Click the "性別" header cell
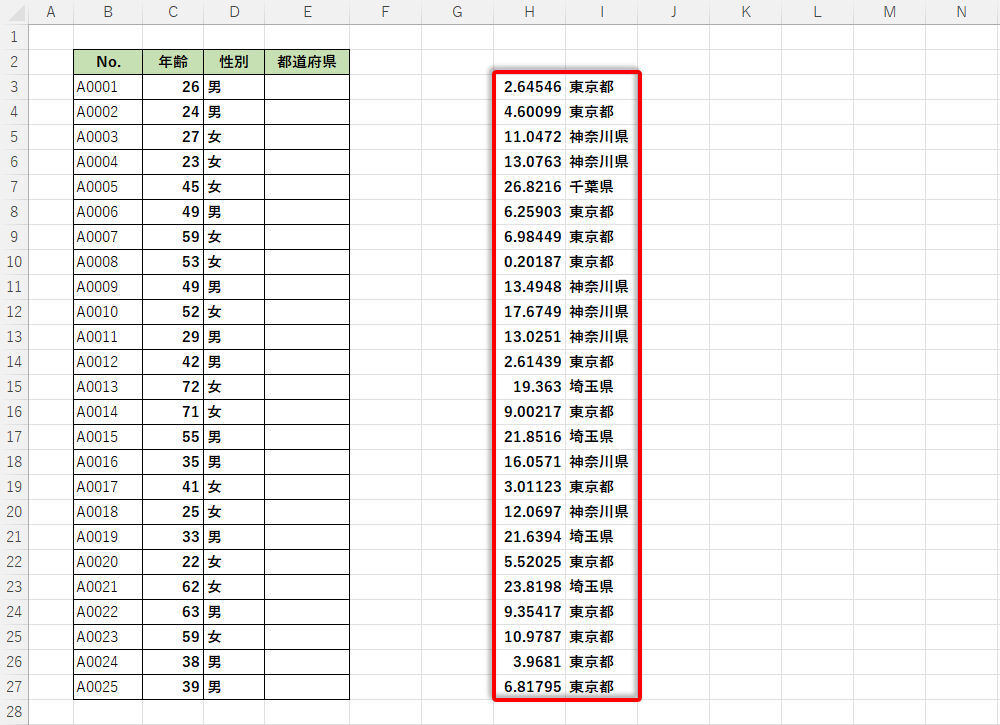Viewport: 1000px width, 725px height. pyautogui.click(x=233, y=62)
